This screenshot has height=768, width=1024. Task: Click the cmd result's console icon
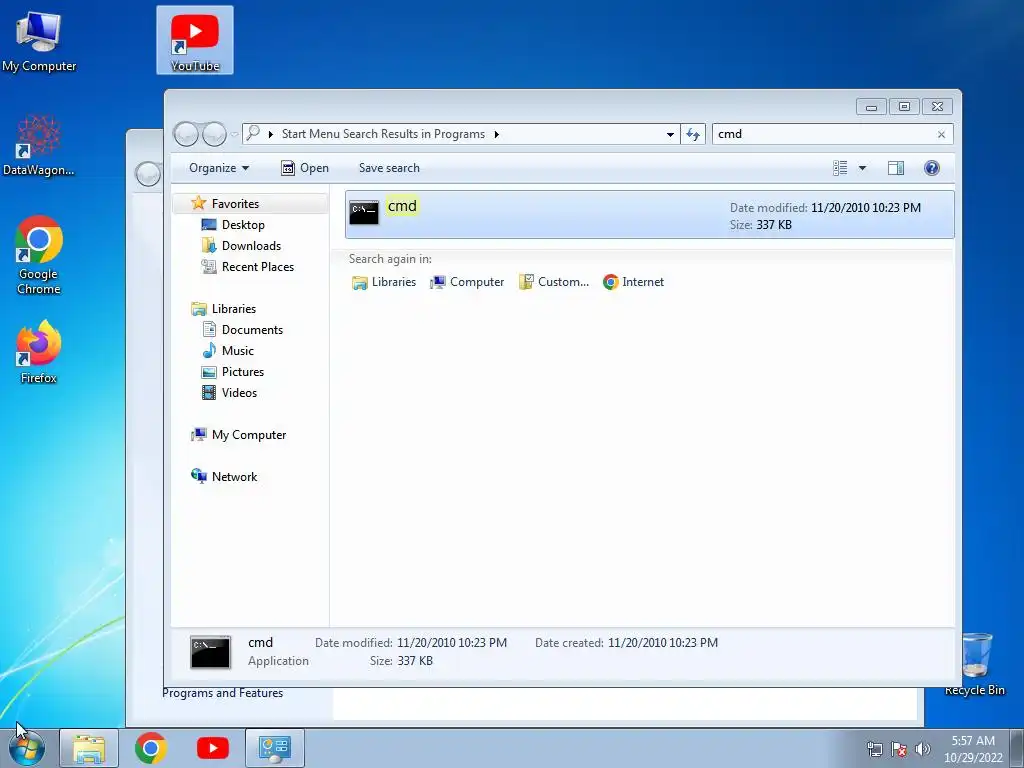pos(364,212)
